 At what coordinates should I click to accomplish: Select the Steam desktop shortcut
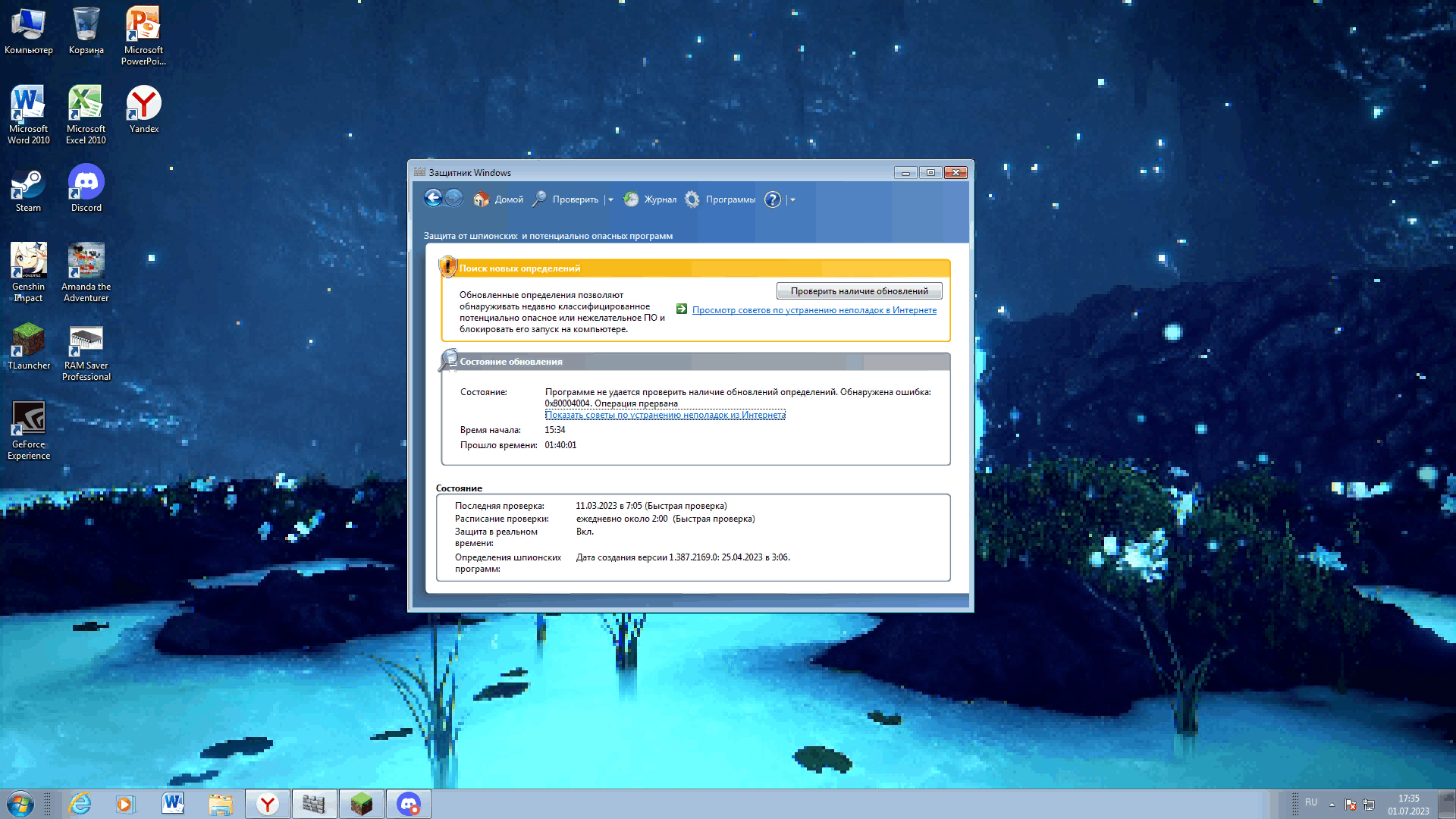click(29, 189)
